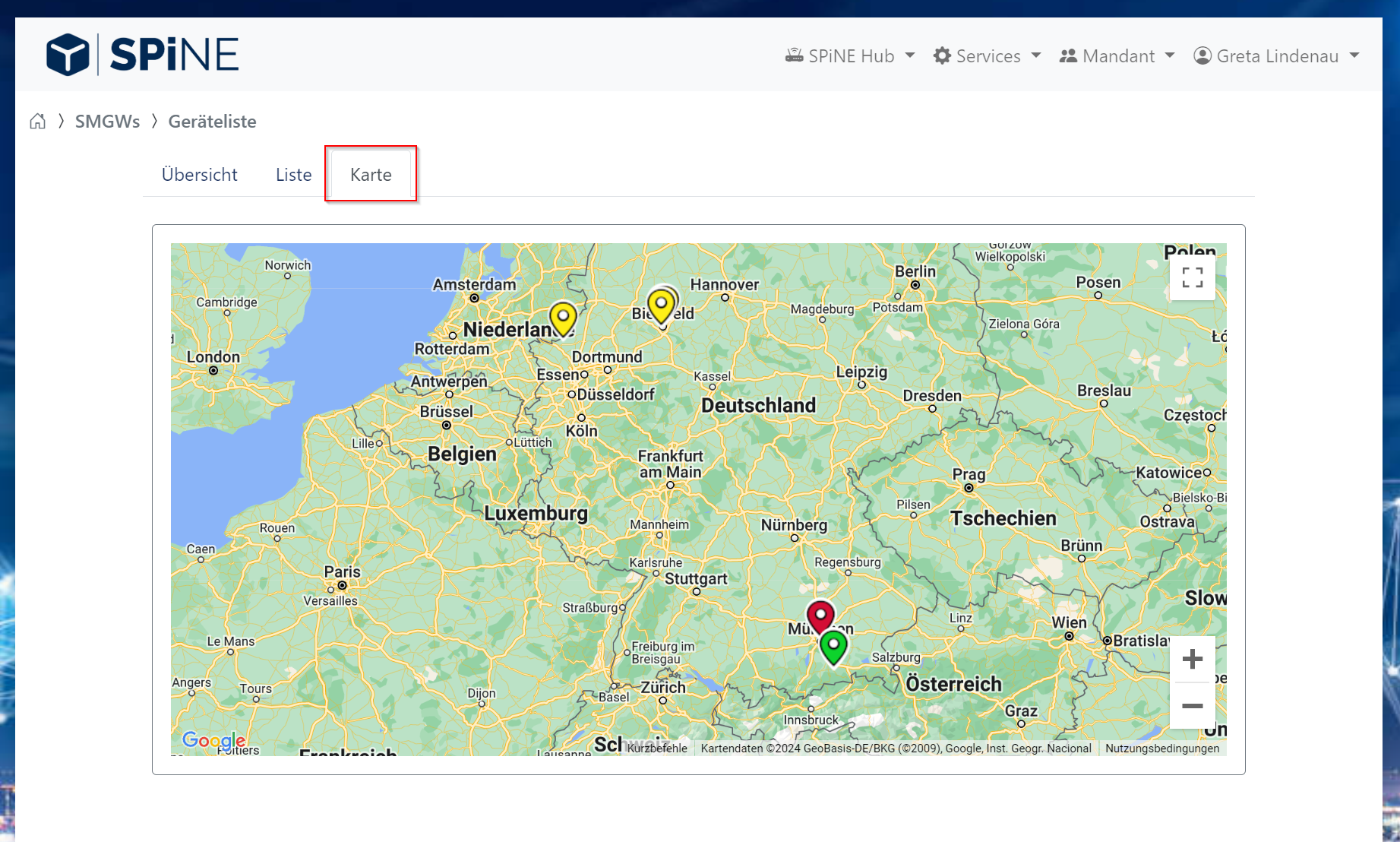The width and height of the screenshot is (1400, 842).
Task: Select the red map marker near München
Action: pos(820,616)
